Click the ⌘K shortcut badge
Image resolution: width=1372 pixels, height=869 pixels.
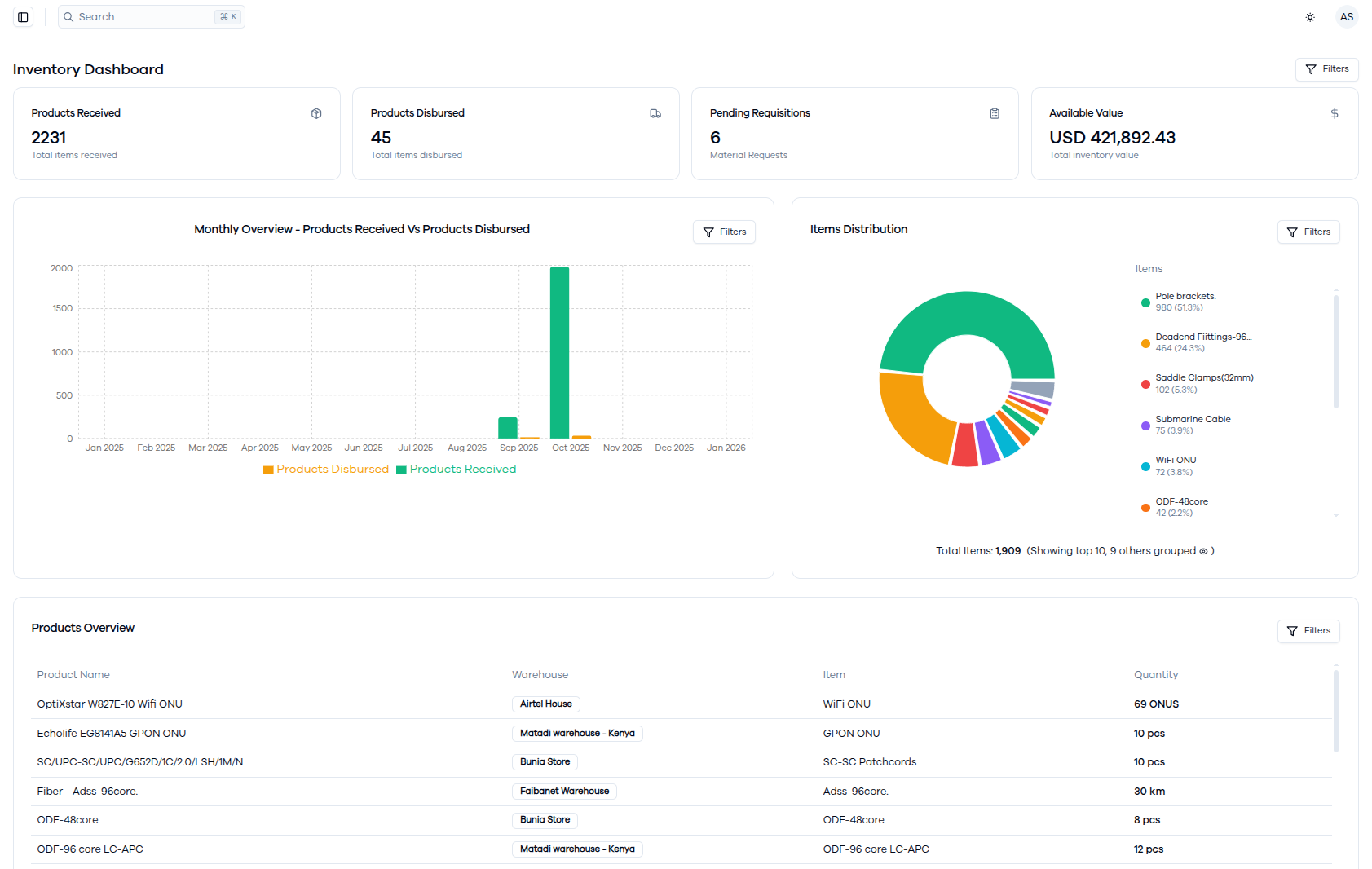coord(228,17)
